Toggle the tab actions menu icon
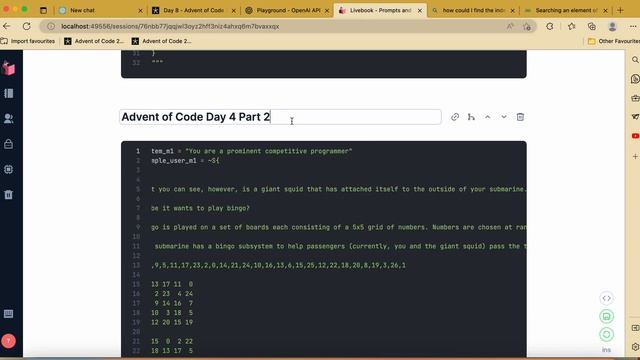The width and height of the screenshot is (640, 360). click(44, 10)
